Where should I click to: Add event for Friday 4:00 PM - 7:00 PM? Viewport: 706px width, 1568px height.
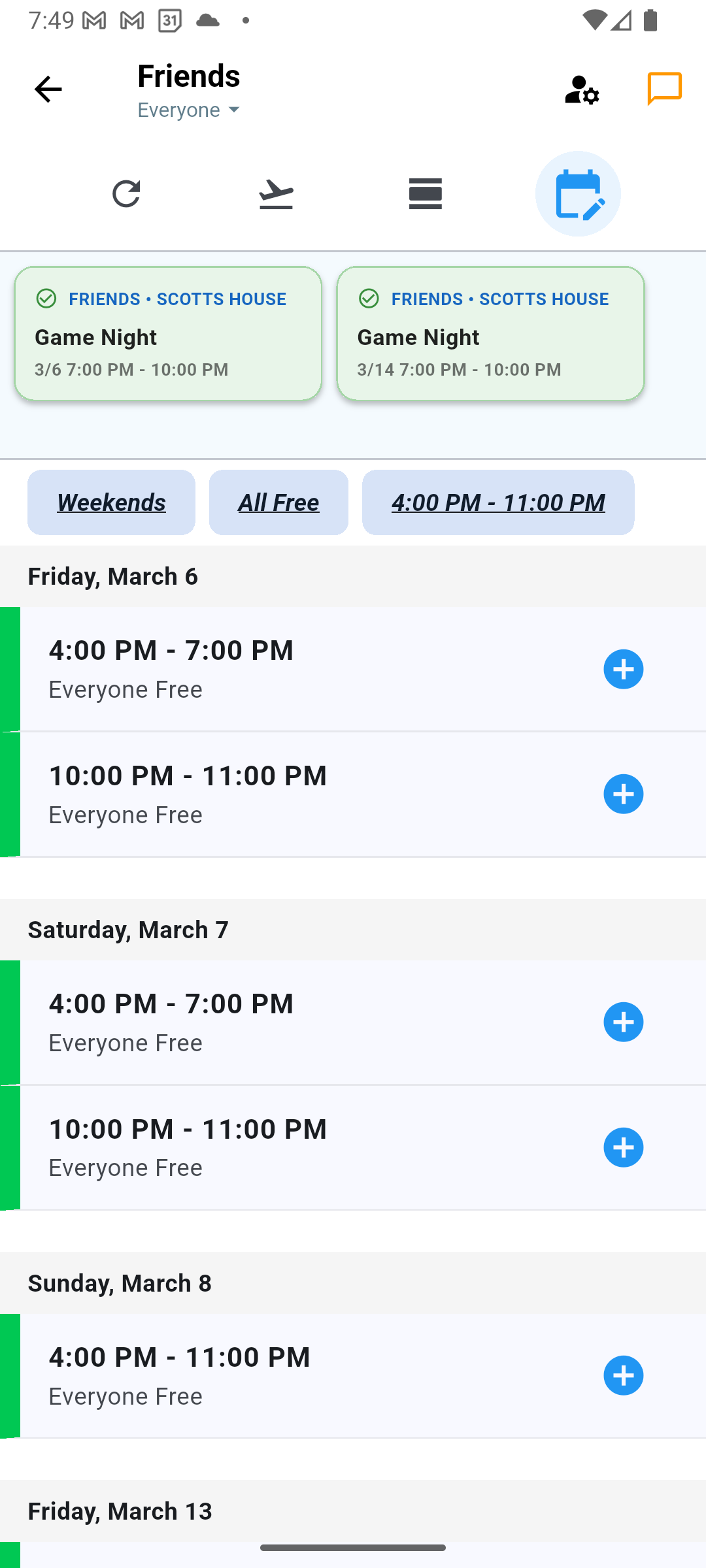coord(623,669)
